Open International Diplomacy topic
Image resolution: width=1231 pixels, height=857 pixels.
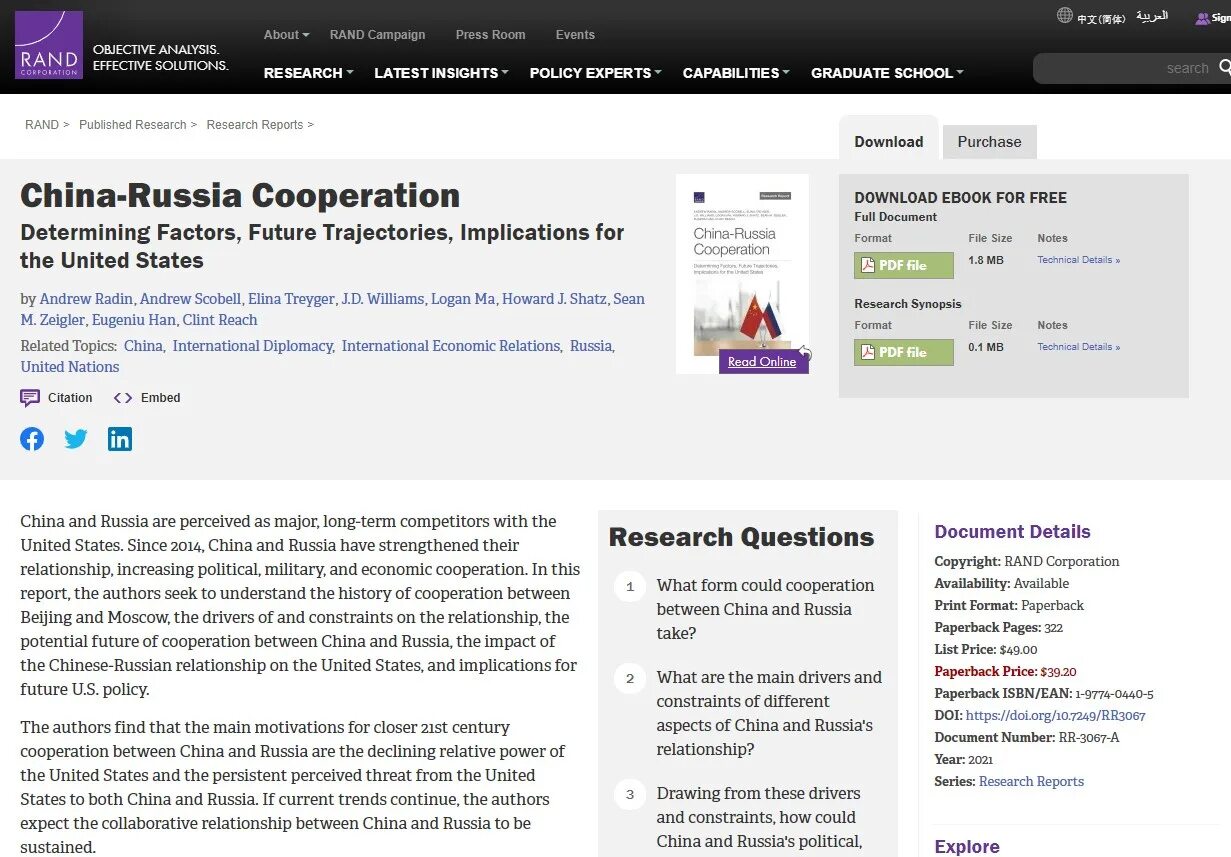tap(252, 346)
